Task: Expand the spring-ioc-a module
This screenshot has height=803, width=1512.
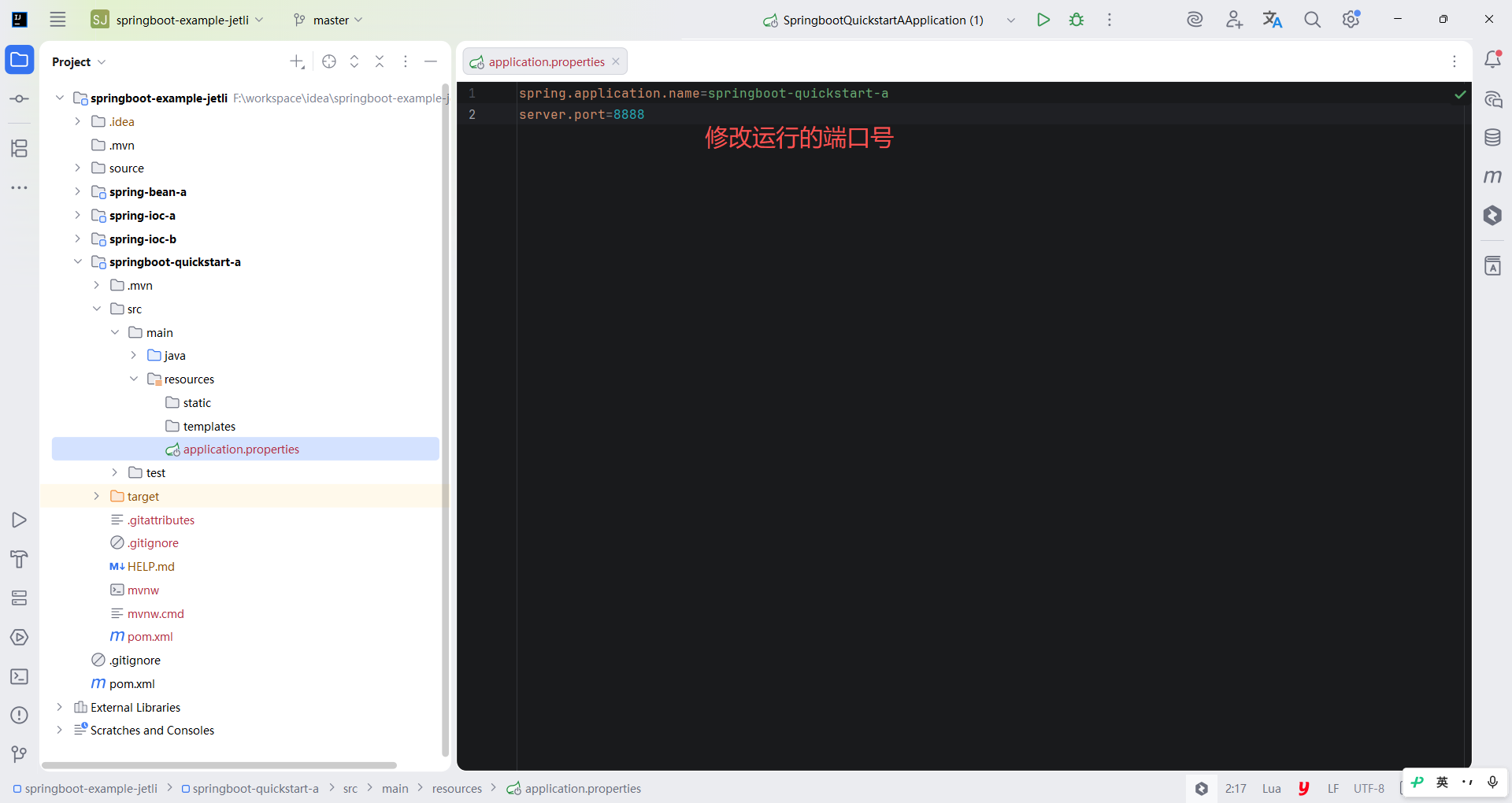Action: (x=77, y=215)
